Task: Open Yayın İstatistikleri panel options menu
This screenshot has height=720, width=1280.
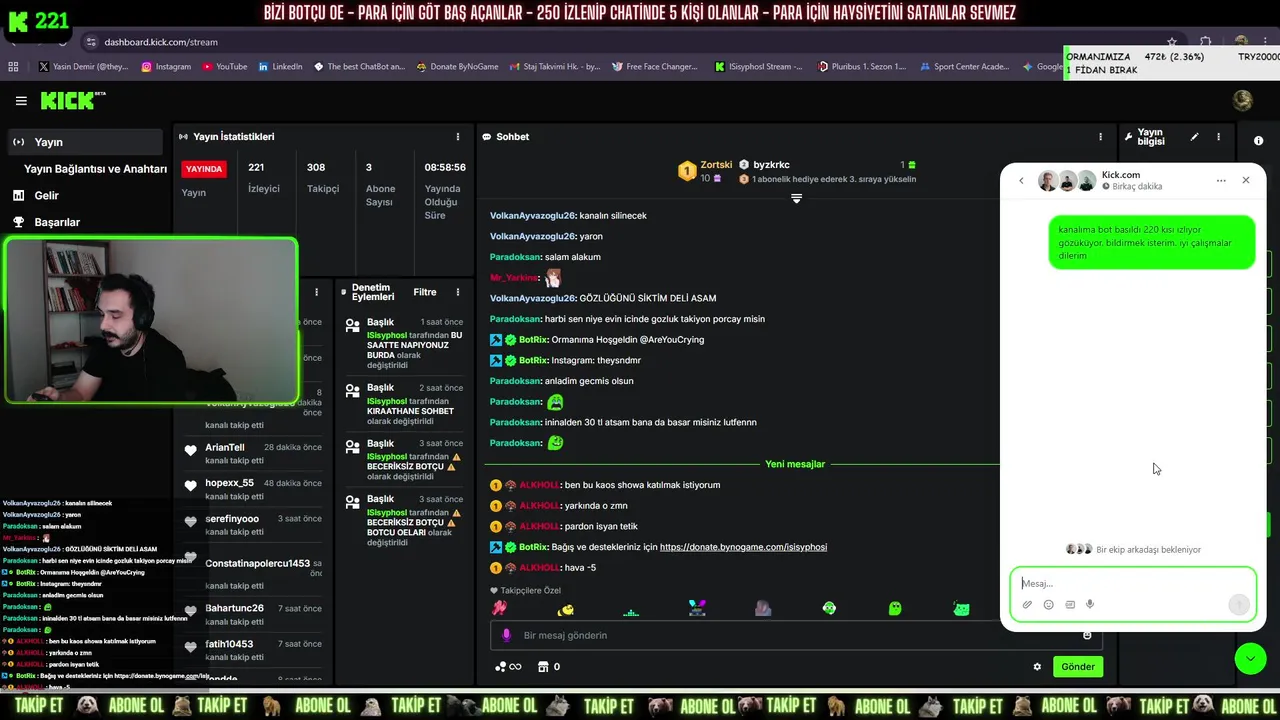Action: pyautogui.click(x=458, y=137)
